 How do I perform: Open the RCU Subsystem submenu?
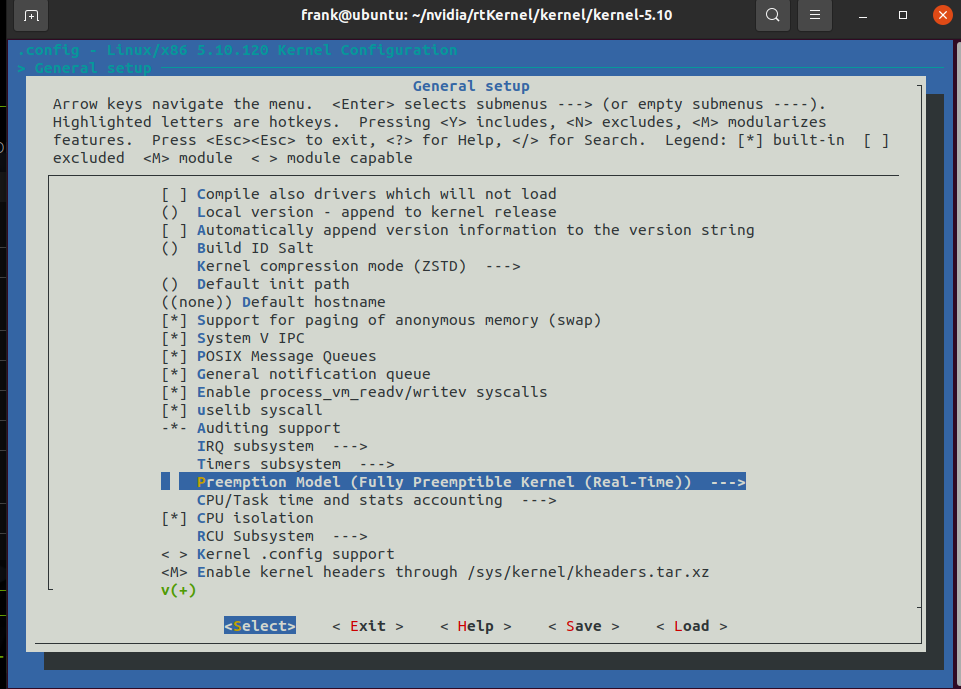tap(281, 536)
